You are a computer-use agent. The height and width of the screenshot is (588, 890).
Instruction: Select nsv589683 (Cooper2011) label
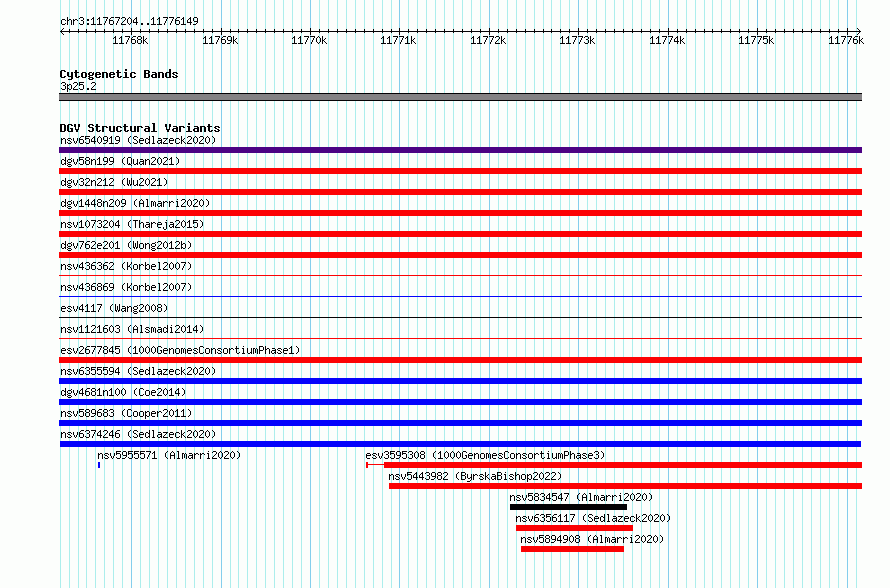[x=126, y=413]
